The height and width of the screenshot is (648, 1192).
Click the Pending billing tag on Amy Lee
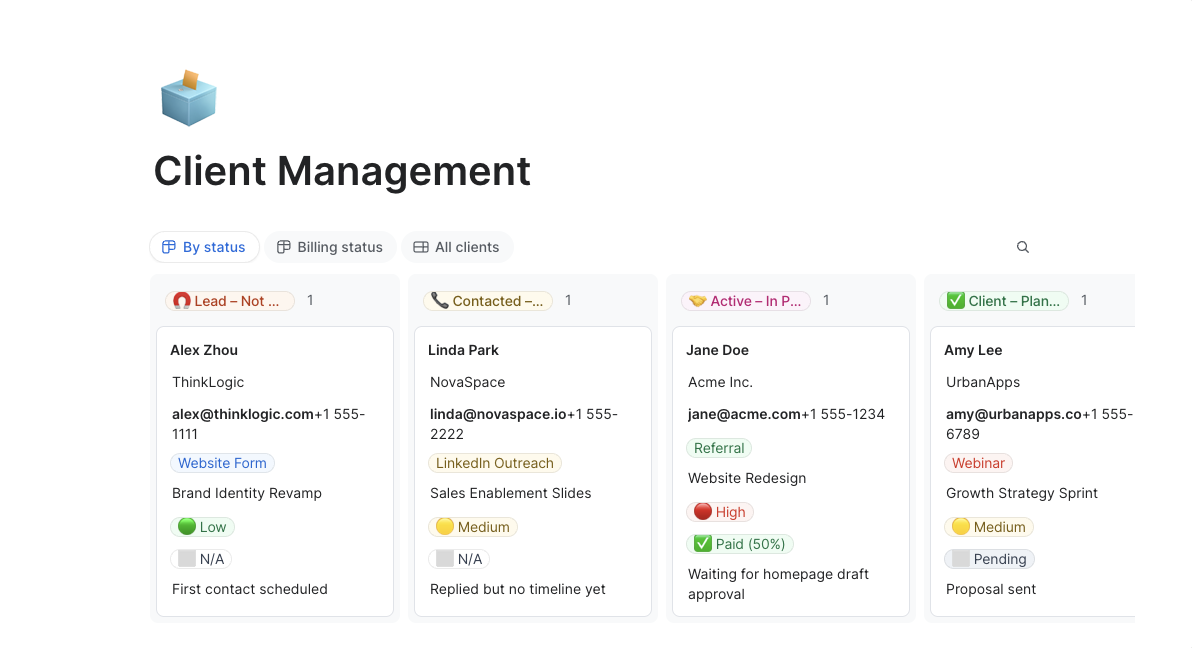[x=989, y=559]
